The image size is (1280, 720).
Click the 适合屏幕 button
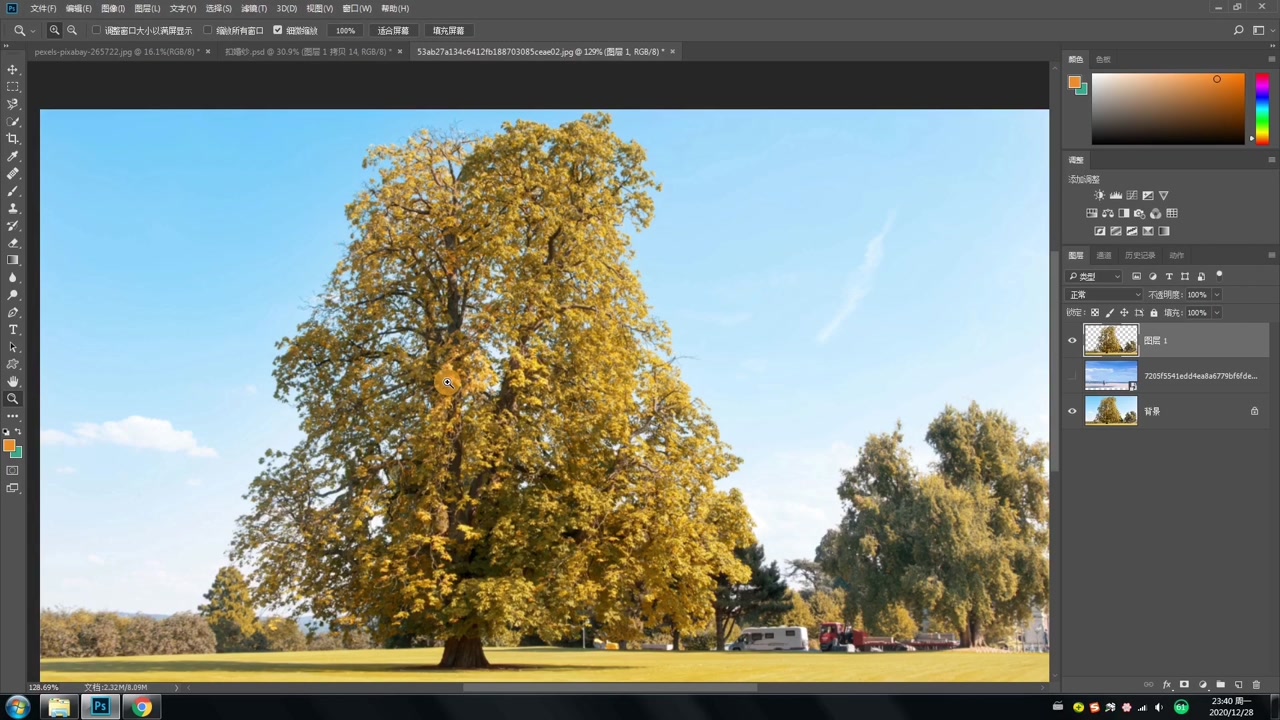(x=393, y=31)
